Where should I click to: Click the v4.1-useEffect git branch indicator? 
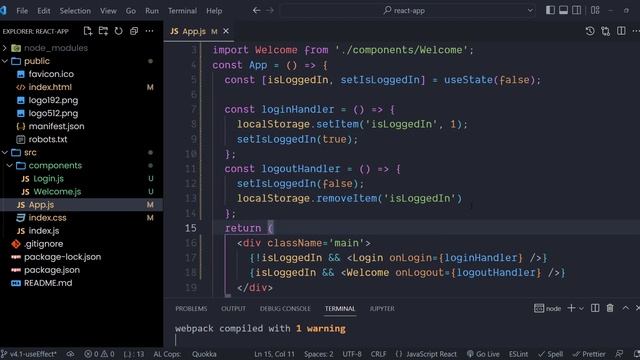coord(29,354)
